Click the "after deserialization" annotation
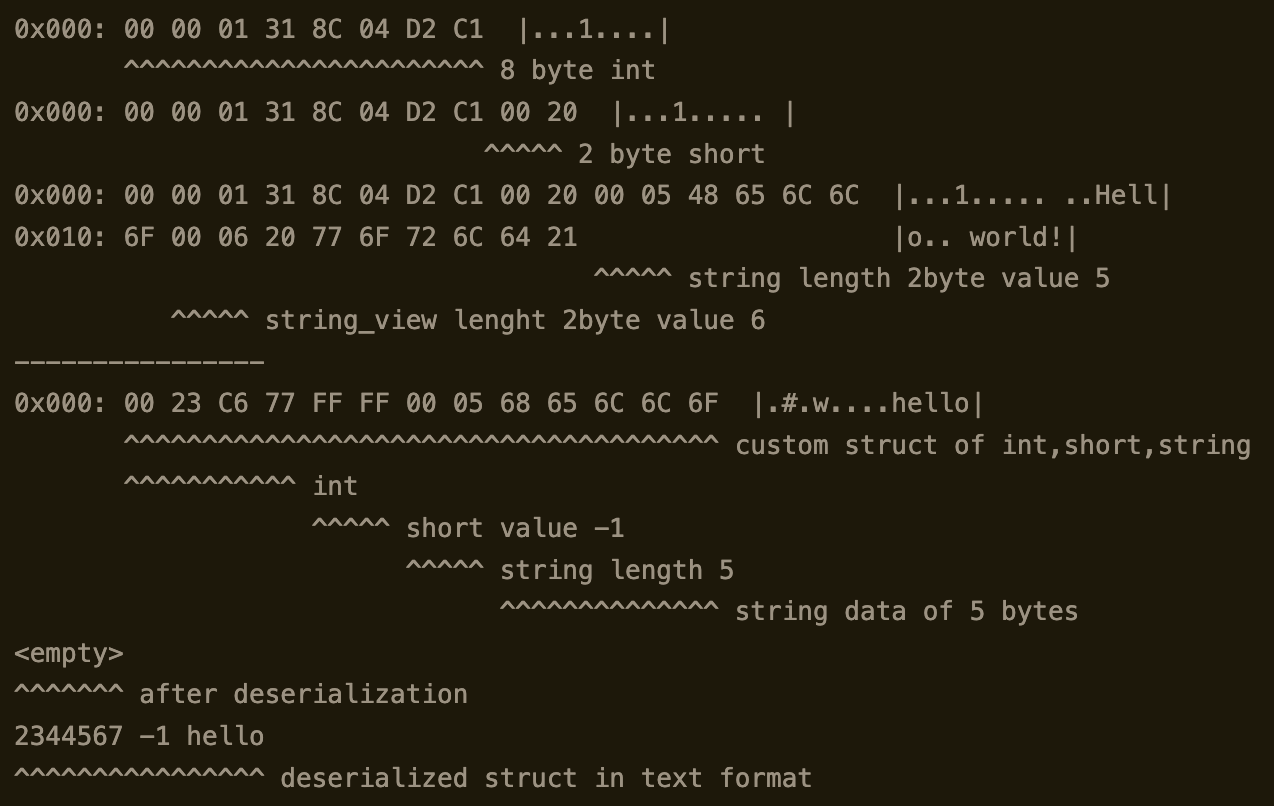 pos(303,695)
